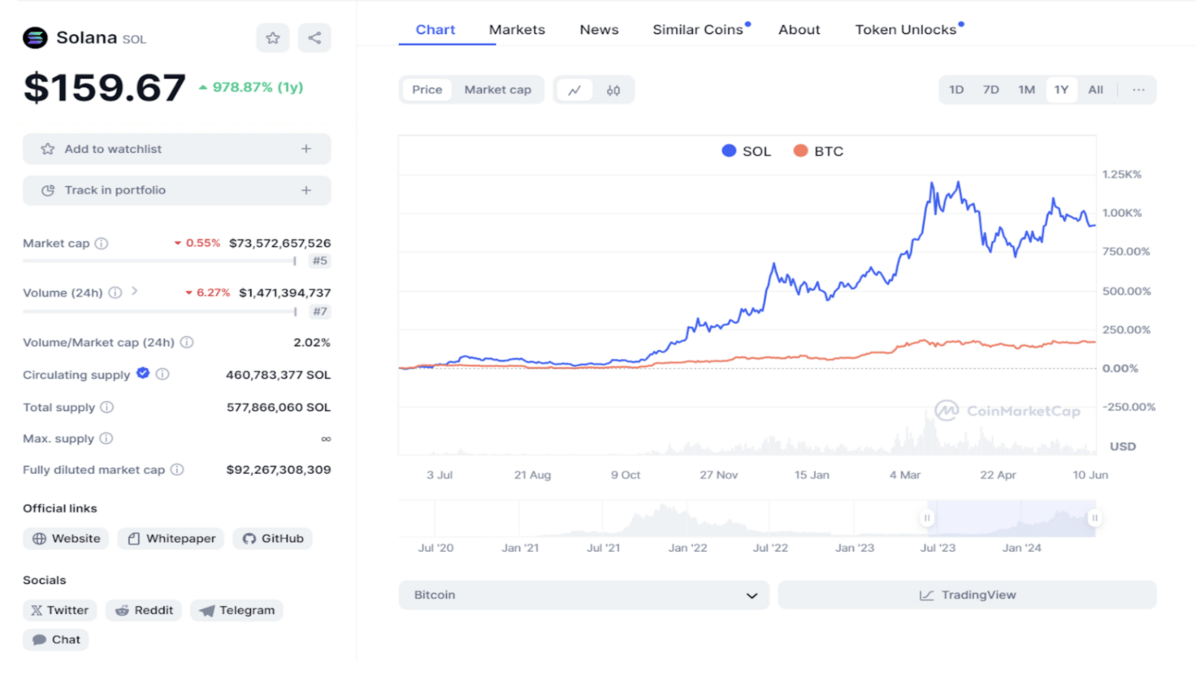Switch to the Chart tab
Viewport: 1200px width, 675px height.
(435, 30)
